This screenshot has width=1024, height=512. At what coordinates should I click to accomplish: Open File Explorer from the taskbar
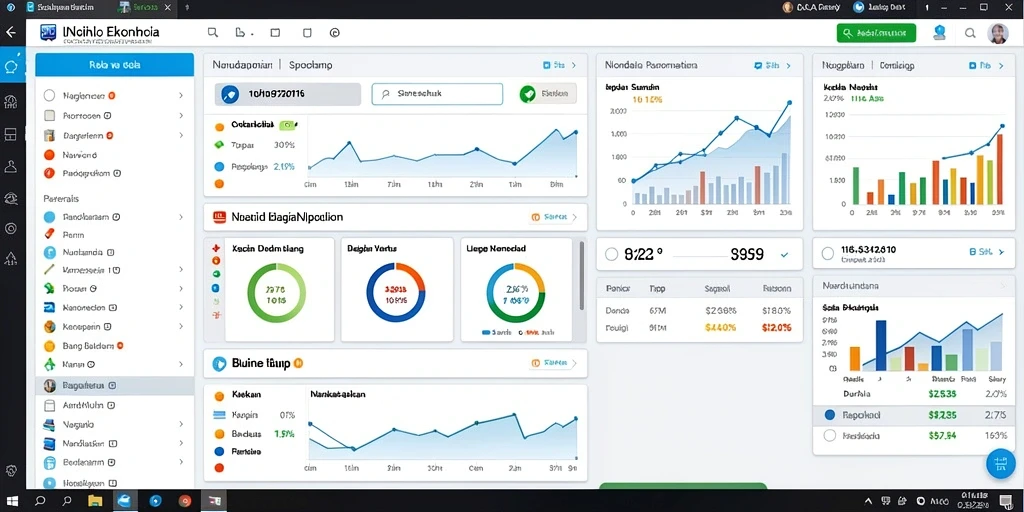pos(95,501)
